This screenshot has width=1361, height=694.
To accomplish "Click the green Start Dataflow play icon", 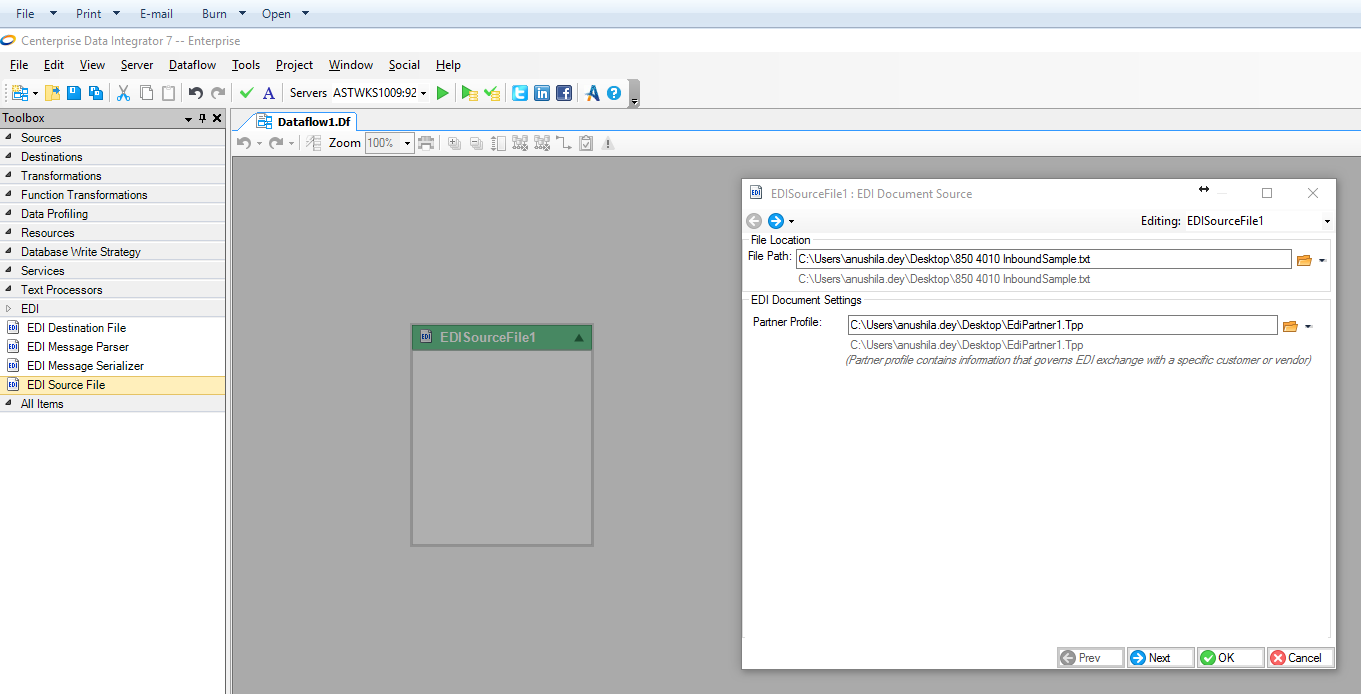I will 443,93.
